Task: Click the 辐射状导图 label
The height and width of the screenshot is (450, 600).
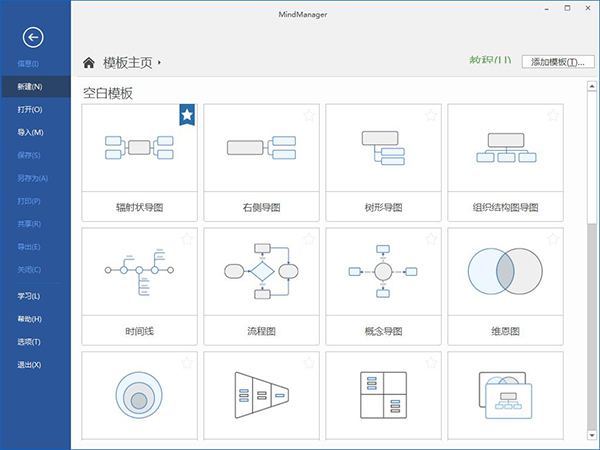Action: (139, 207)
